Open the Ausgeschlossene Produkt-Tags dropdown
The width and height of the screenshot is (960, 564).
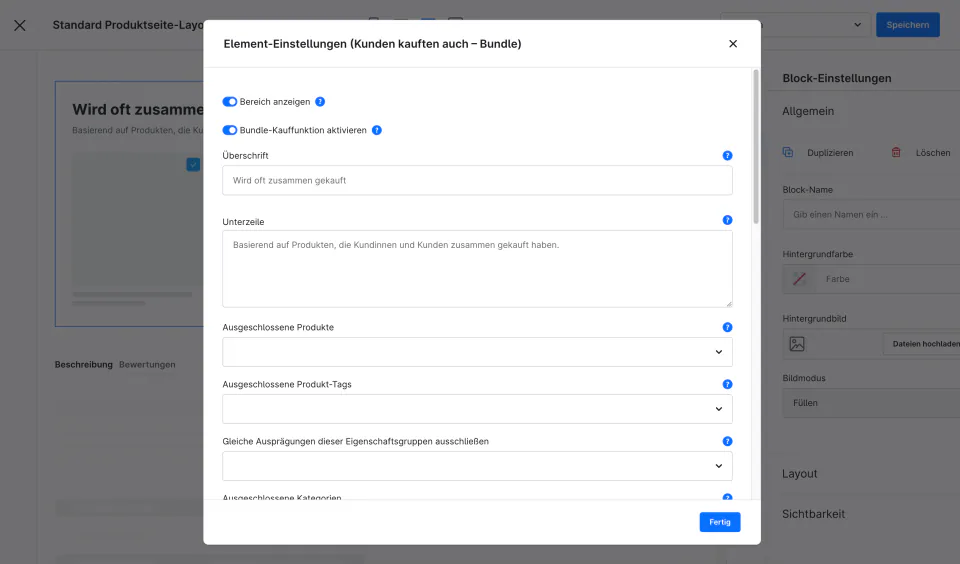(x=477, y=409)
